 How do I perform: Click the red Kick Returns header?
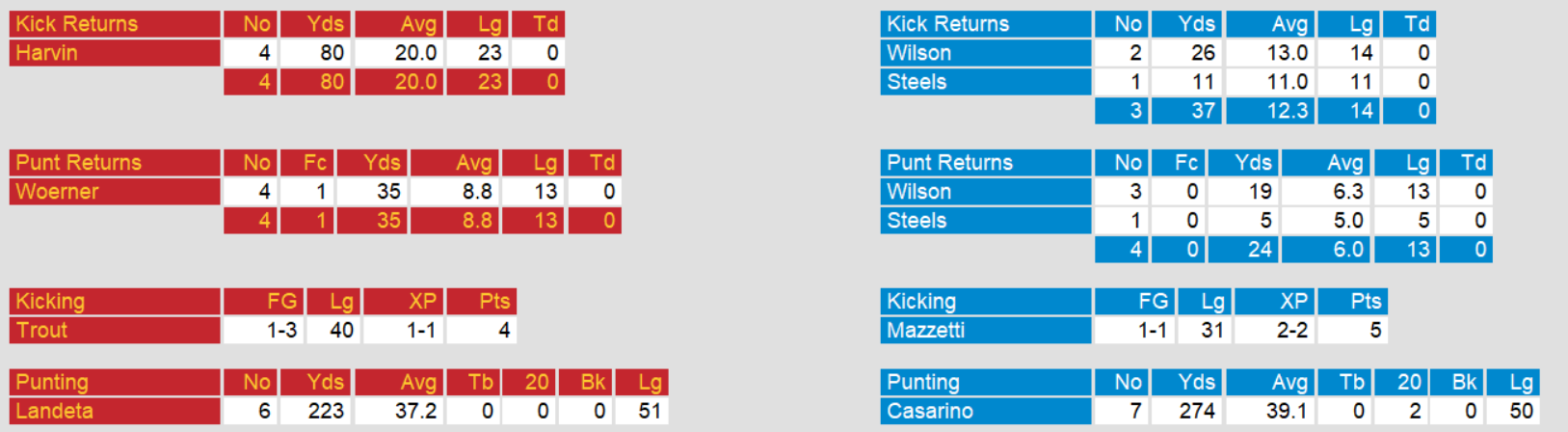(x=77, y=24)
